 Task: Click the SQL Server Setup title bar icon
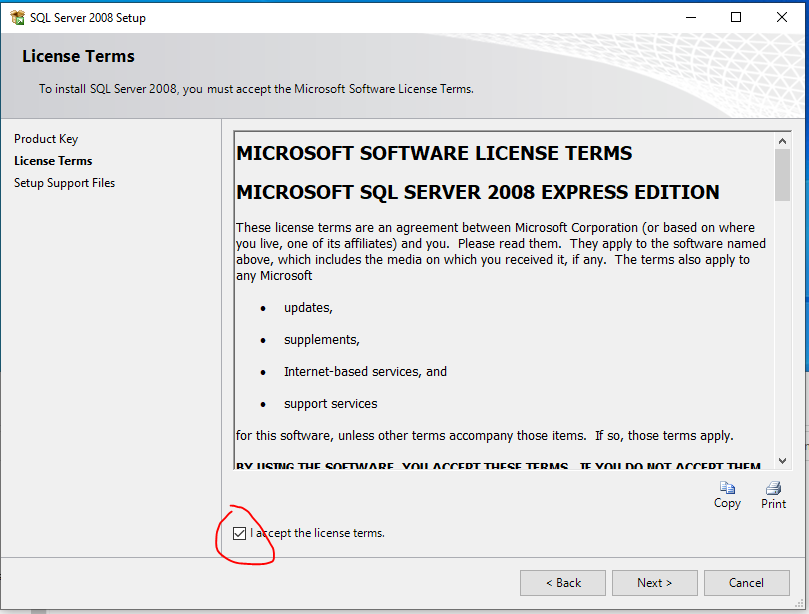click(x=17, y=18)
